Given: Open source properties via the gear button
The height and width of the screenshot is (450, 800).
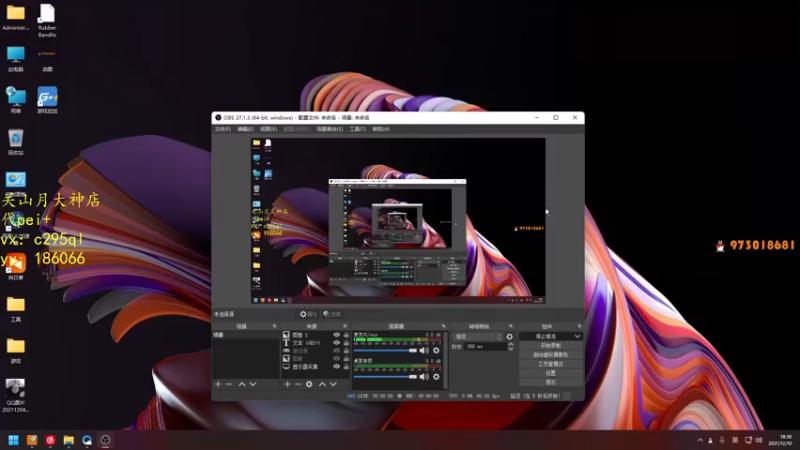Looking at the screenshot, I should [308, 314].
